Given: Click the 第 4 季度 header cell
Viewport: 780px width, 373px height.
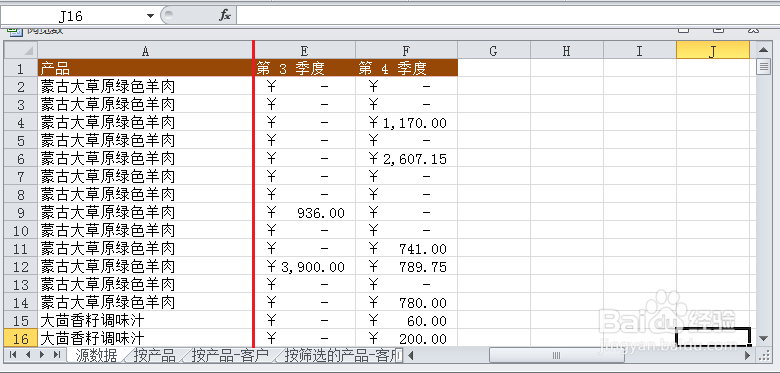Looking at the screenshot, I should click(x=406, y=68).
